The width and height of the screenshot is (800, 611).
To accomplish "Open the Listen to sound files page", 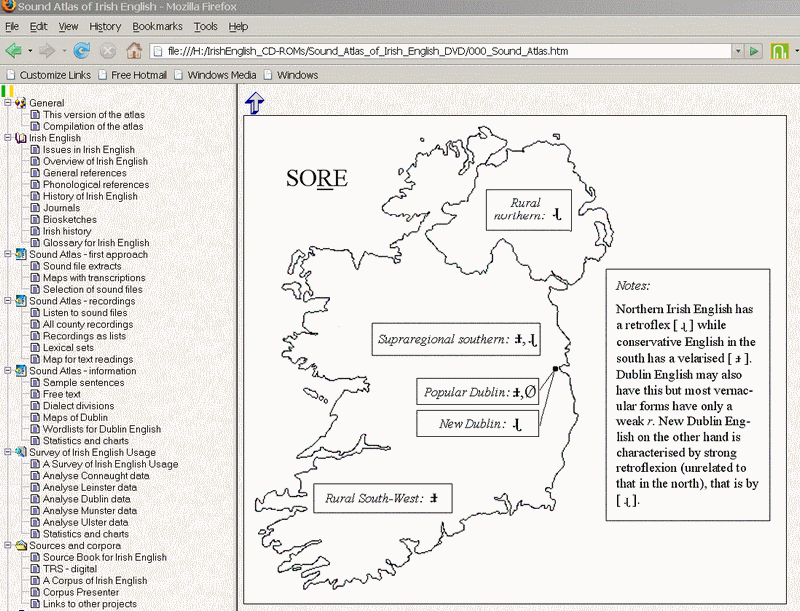I will point(85,313).
